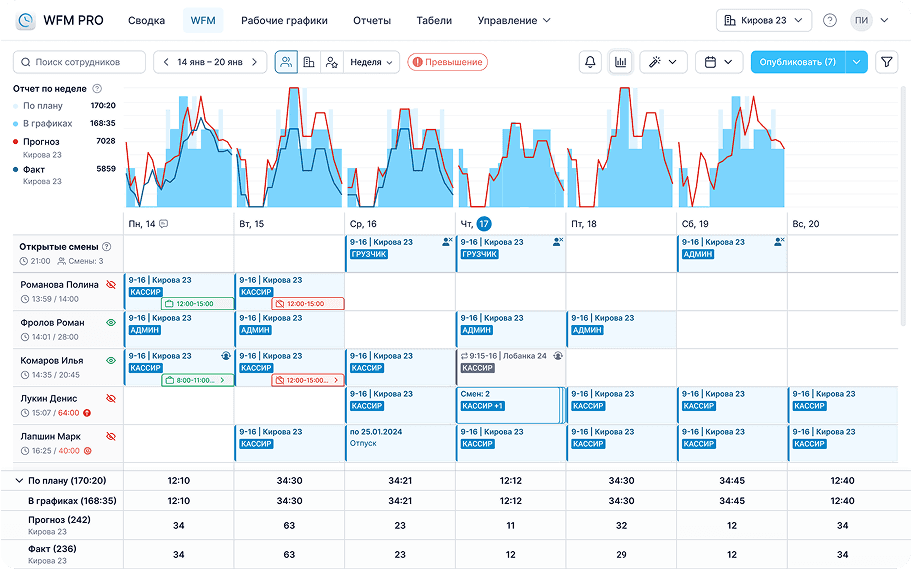Open the Отчеты tab
This screenshot has height=570, width=912.
[372, 20]
